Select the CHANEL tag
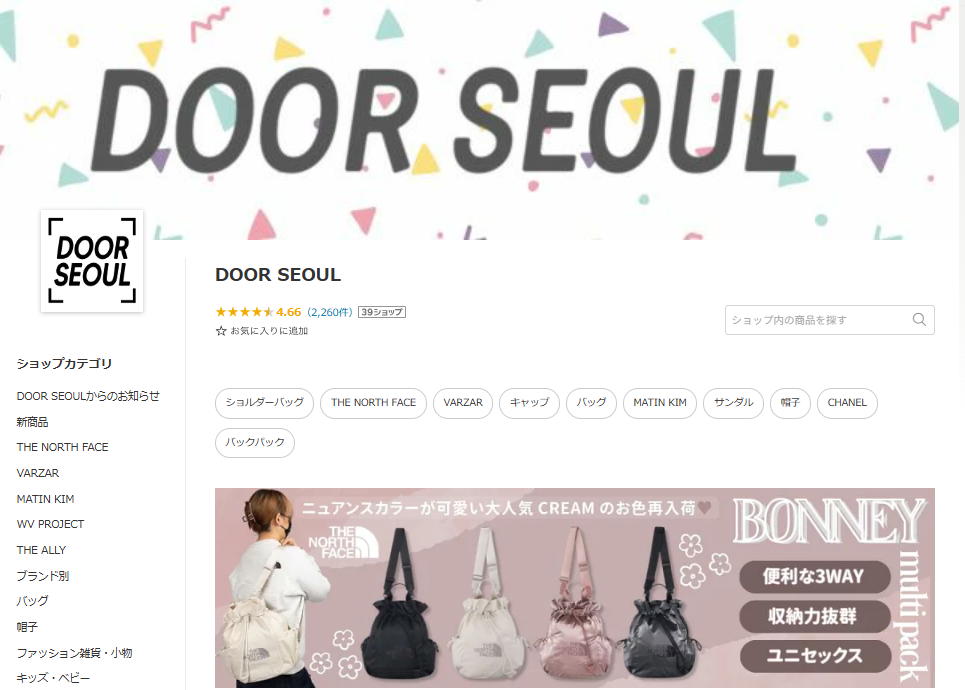The image size is (965, 690). (847, 403)
